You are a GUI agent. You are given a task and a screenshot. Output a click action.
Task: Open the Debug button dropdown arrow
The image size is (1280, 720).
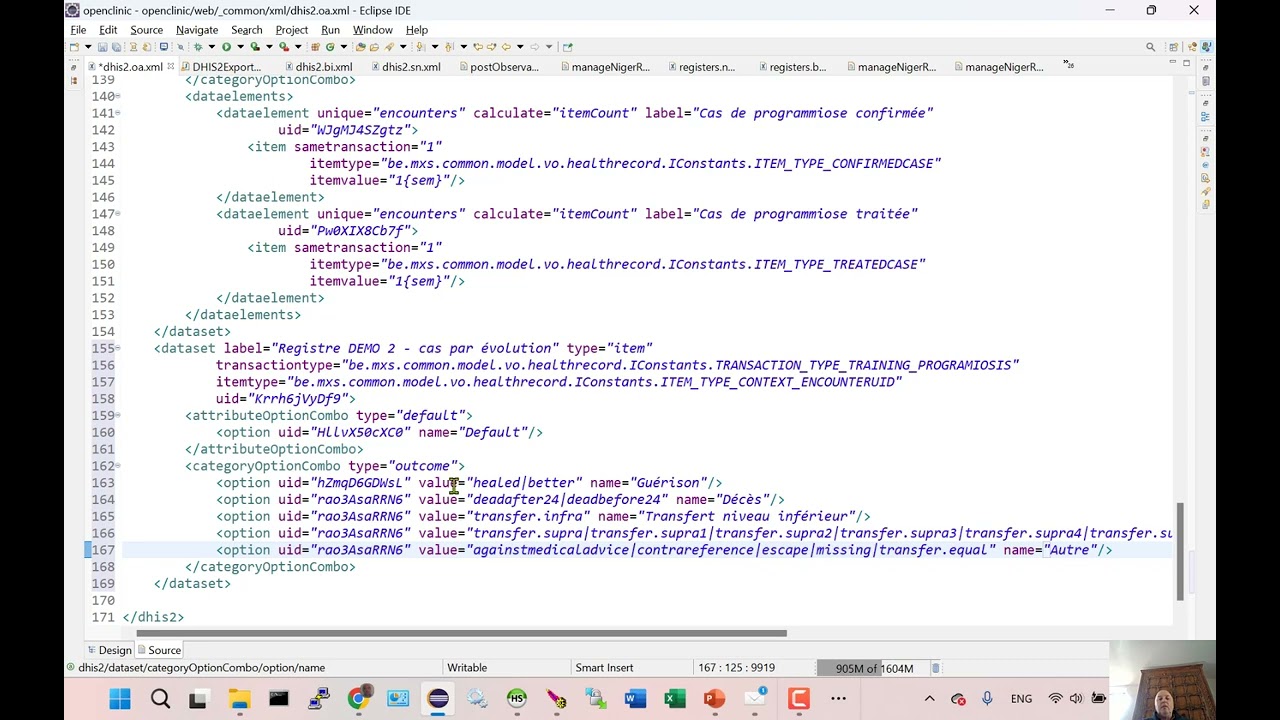pyautogui.click(x=211, y=46)
